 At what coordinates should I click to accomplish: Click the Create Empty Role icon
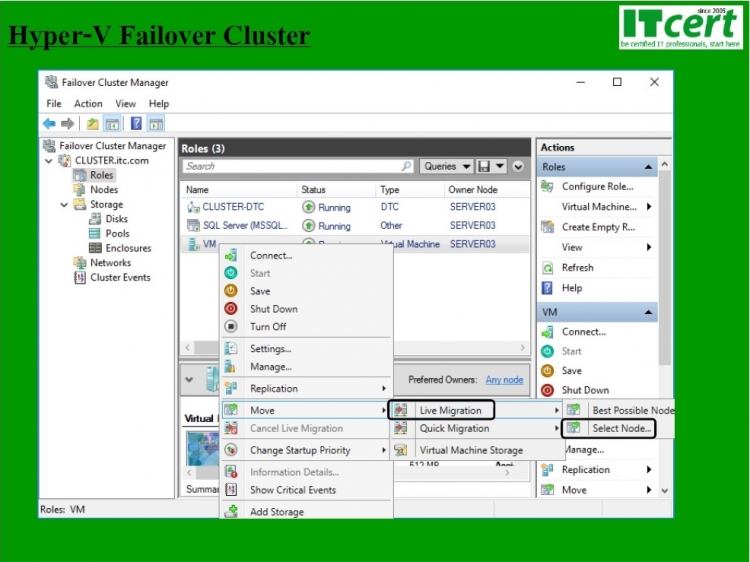[x=547, y=227]
